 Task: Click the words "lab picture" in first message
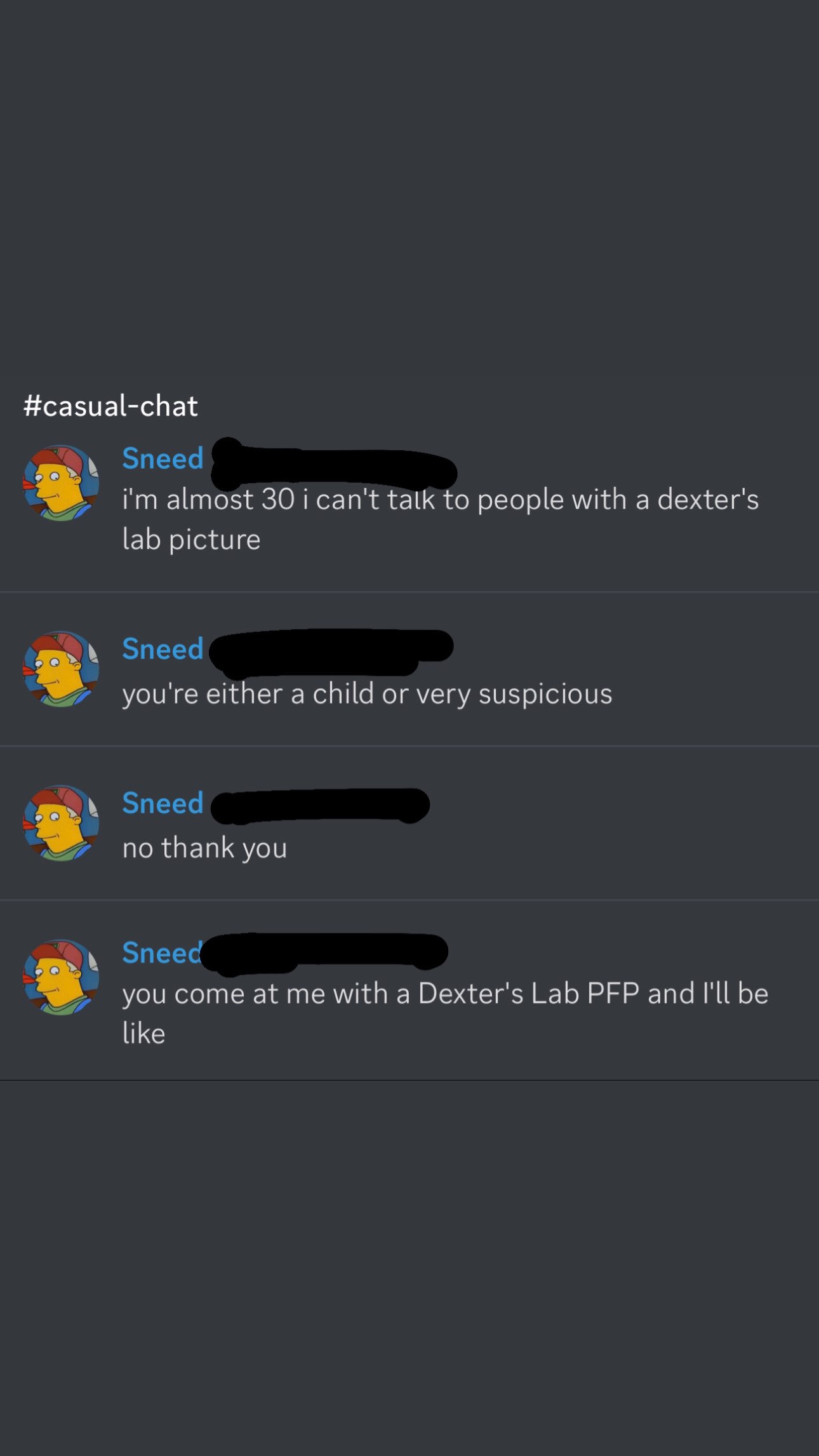pos(191,540)
